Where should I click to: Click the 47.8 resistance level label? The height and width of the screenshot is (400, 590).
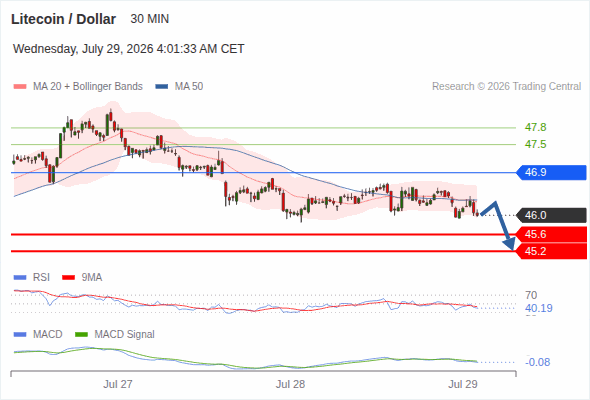[x=535, y=128]
